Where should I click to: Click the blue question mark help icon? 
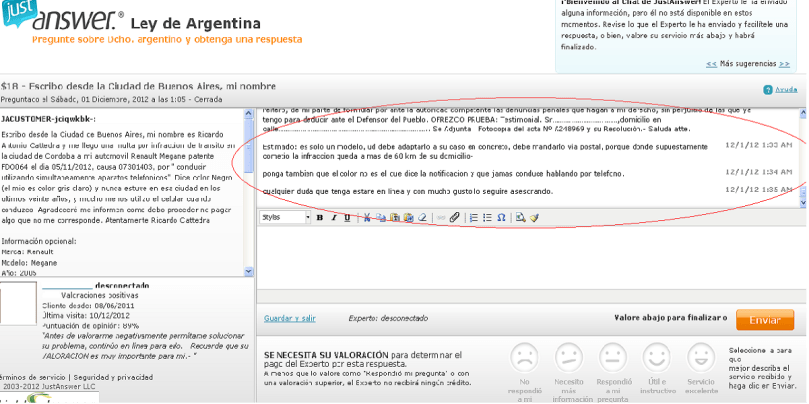pyautogui.click(x=768, y=90)
